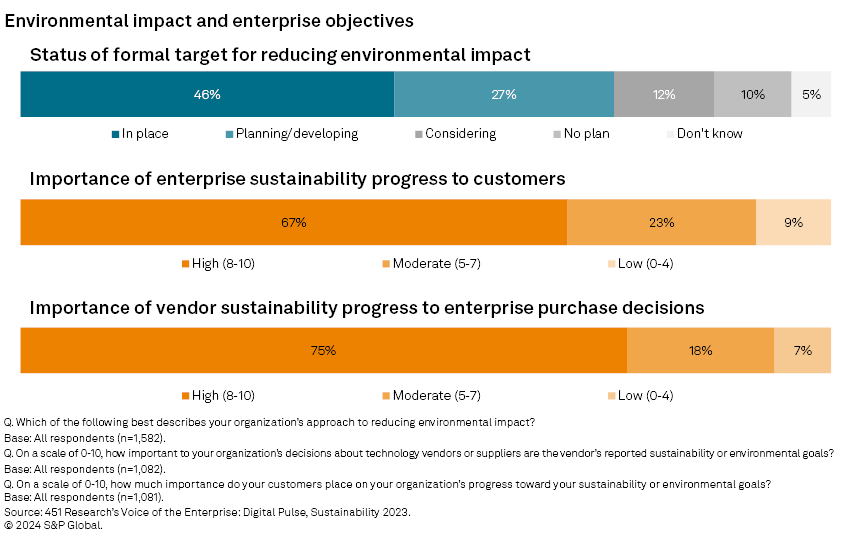Click the 'In place' legend color swatch

115,134
